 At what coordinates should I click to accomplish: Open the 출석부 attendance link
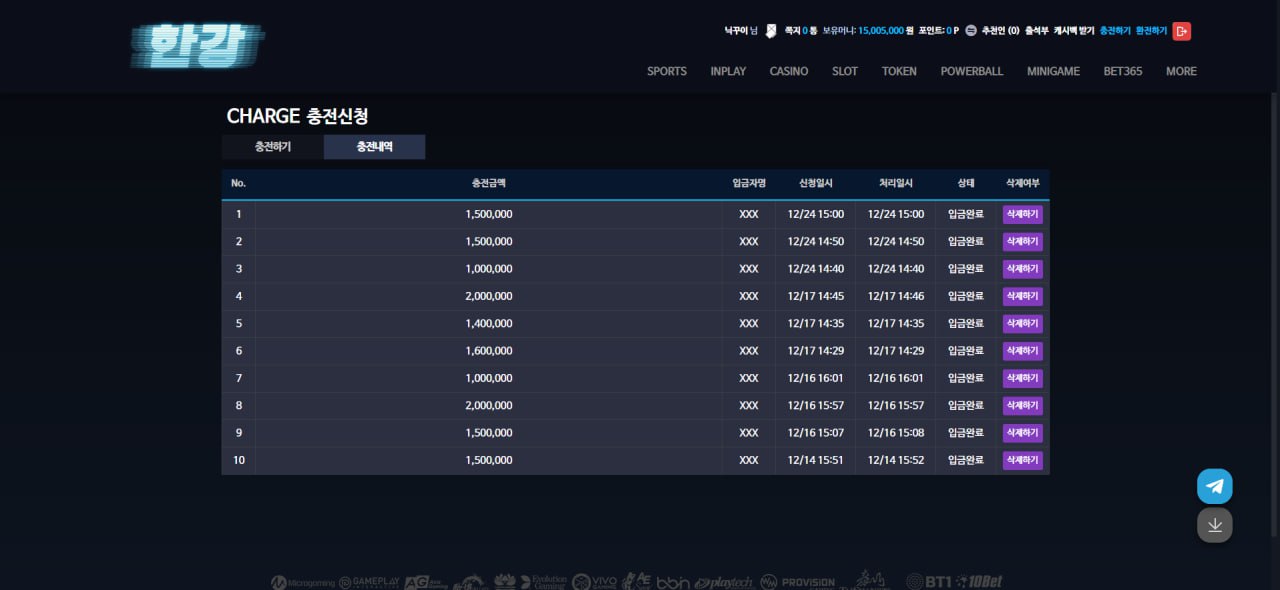coord(1036,31)
